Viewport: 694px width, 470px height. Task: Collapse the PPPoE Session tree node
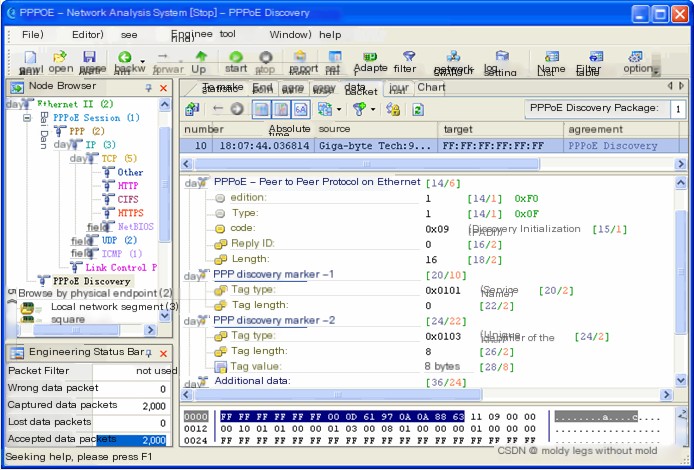tap(27, 118)
